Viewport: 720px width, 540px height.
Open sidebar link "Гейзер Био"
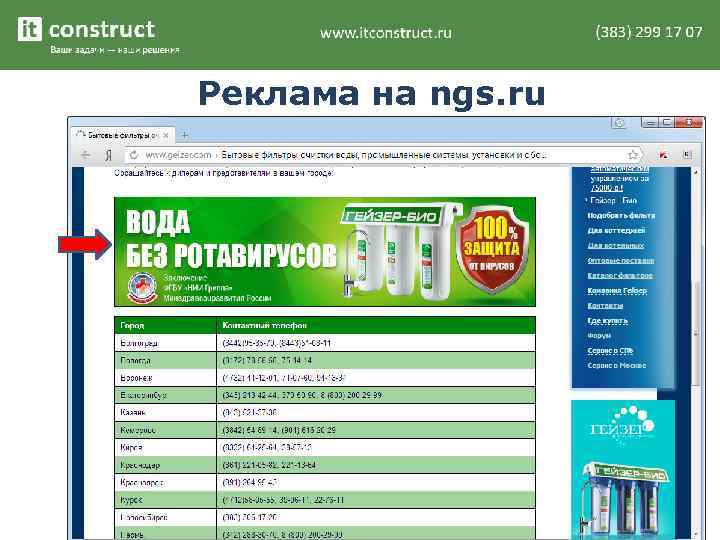pyautogui.click(x=613, y=200)
